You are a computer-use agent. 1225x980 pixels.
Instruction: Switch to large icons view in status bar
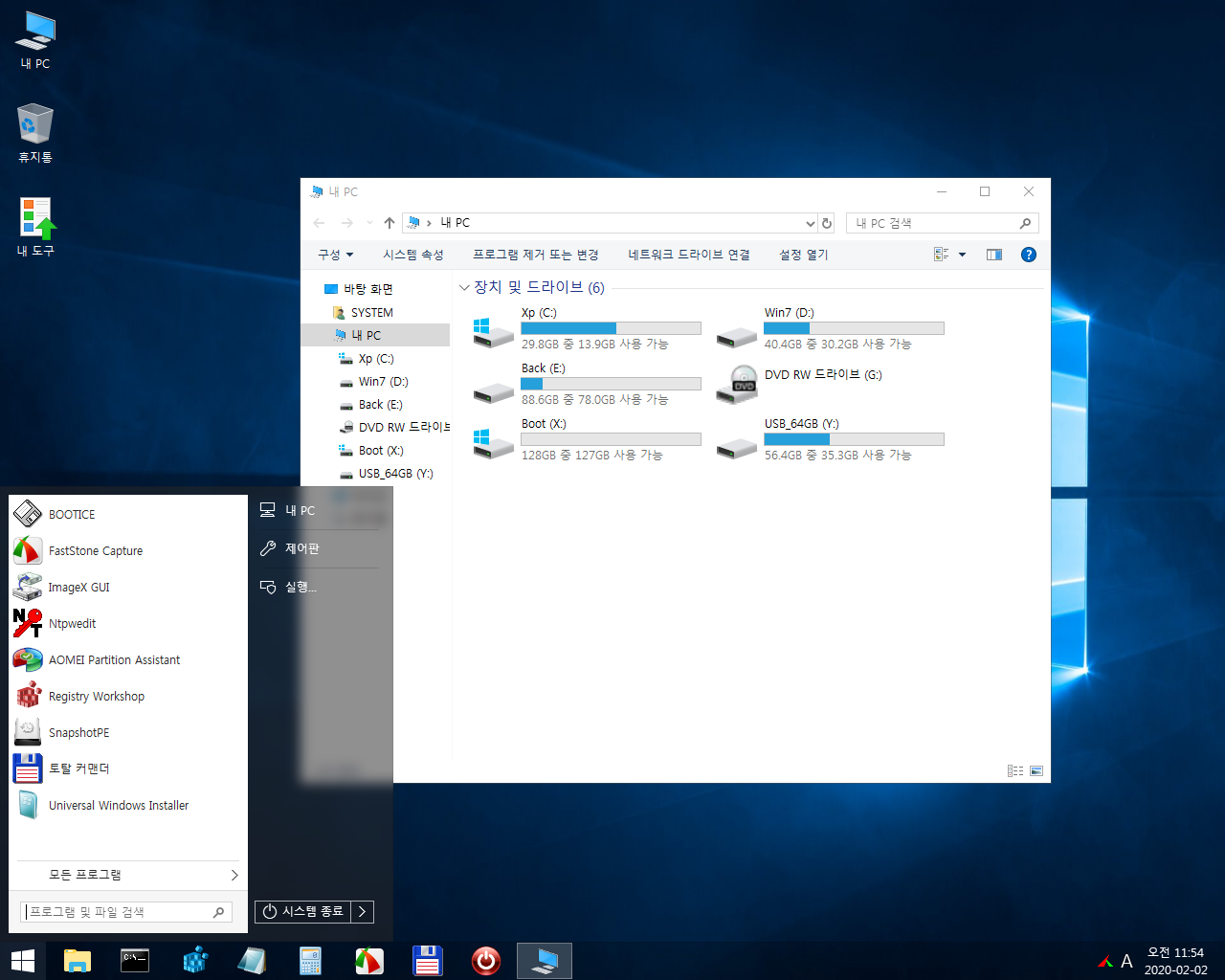pos(1036,770)
